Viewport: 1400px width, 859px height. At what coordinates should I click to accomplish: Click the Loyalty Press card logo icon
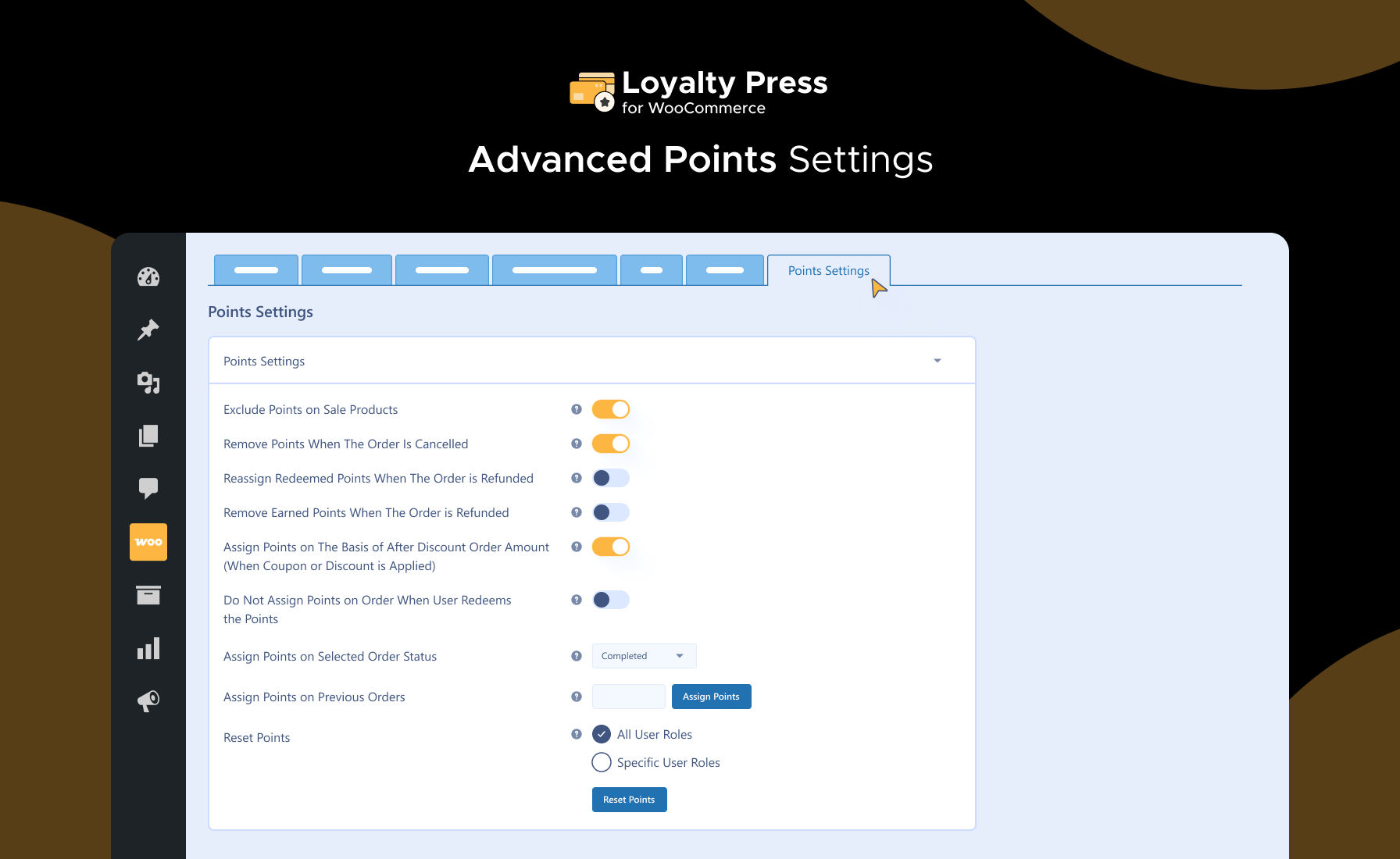(592, 92)
